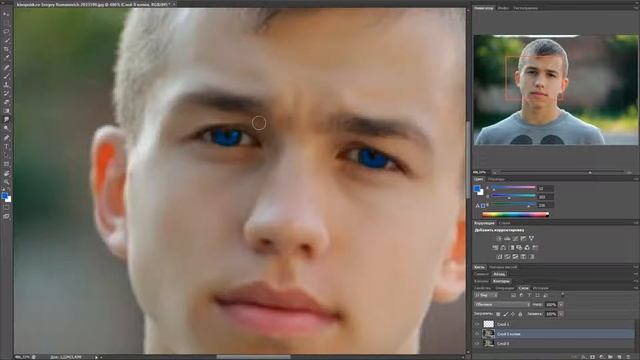Select the Eraser tool
The image size is (640, 360).
coord(6,102)
